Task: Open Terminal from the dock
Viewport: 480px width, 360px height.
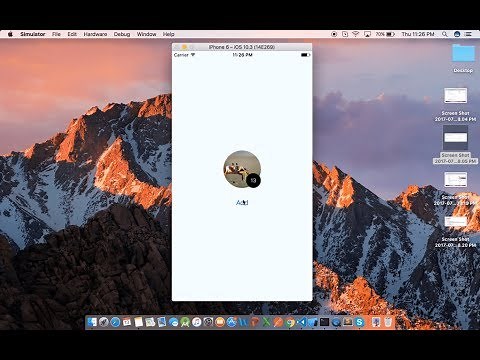Action: coord(325,322)
